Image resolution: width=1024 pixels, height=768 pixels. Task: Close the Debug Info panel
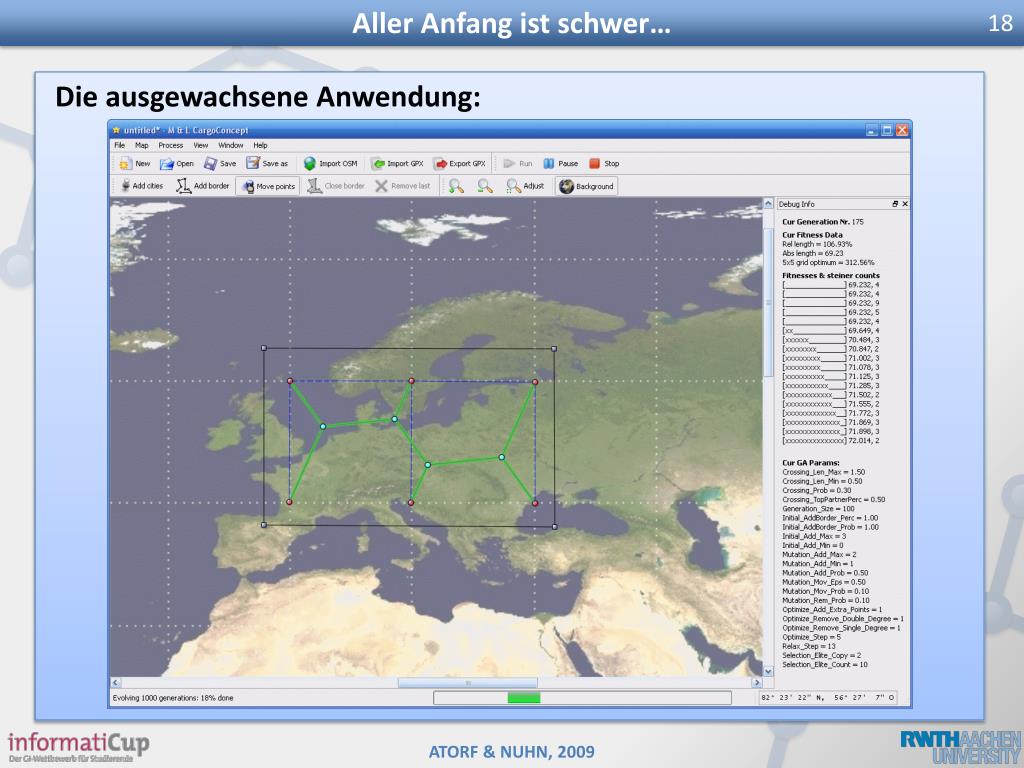click(904, 204)
